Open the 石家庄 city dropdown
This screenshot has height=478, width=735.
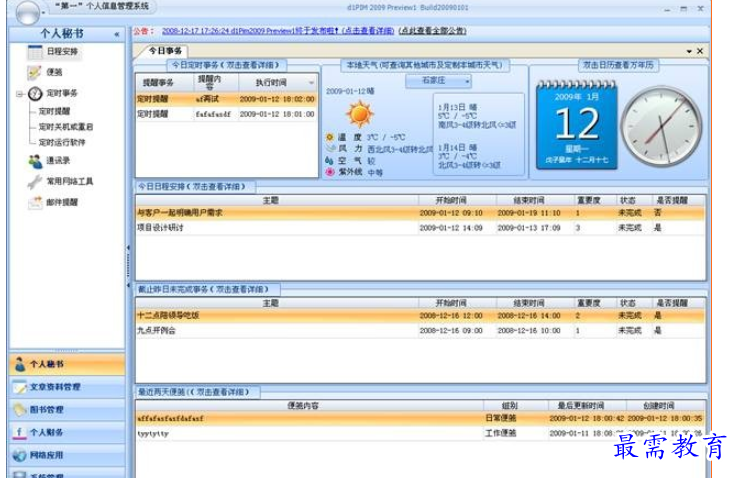pos(438,81)
